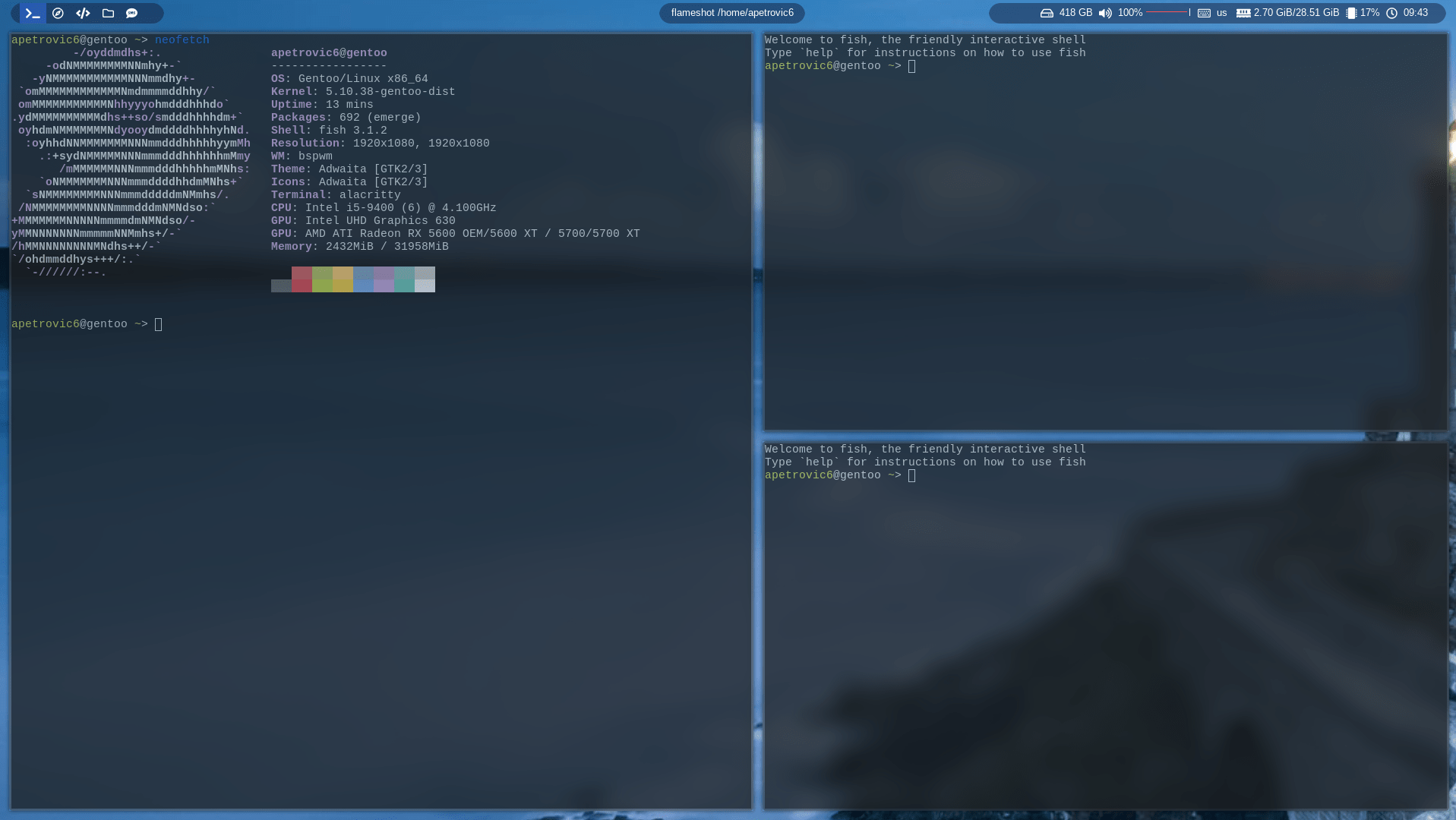1456x820 pixels.
Task: Click the 'Uptime: 13 mins' line
Action: (x=322, y=105)
